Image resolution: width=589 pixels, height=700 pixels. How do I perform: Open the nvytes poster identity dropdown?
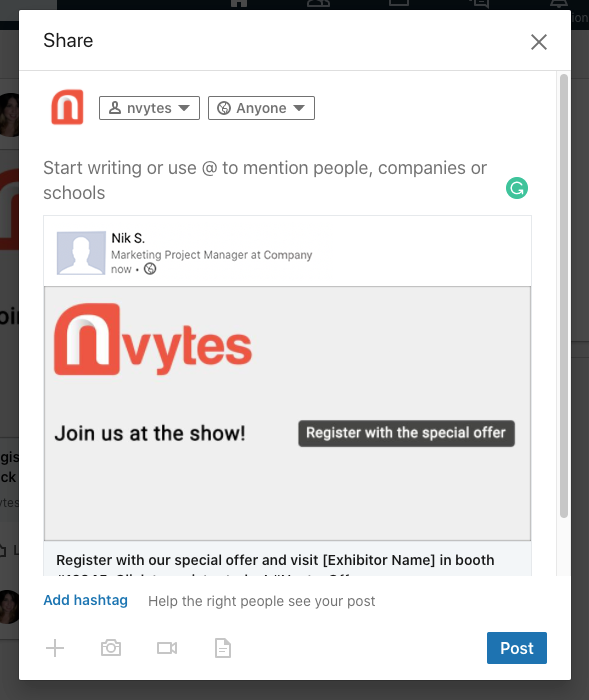pos(149,108)
